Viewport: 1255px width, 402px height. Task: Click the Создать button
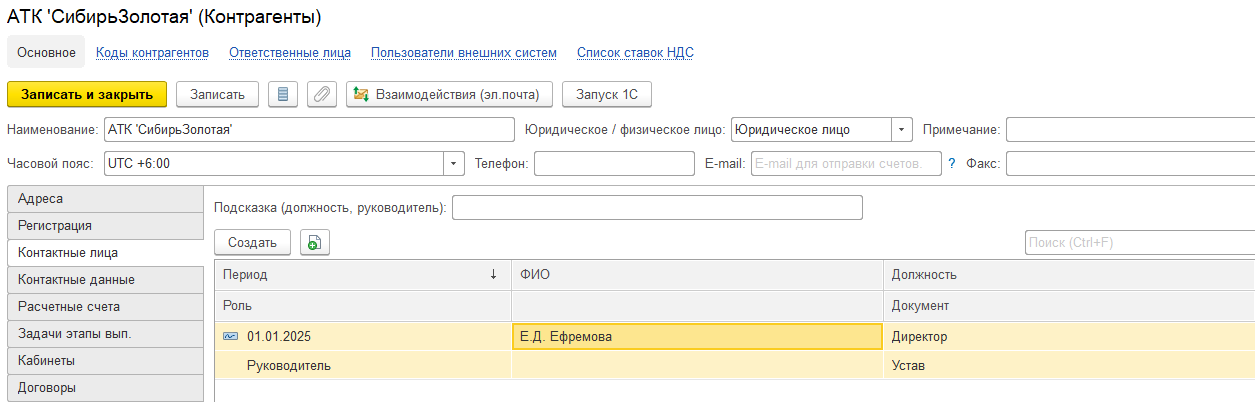coord(252,242)
